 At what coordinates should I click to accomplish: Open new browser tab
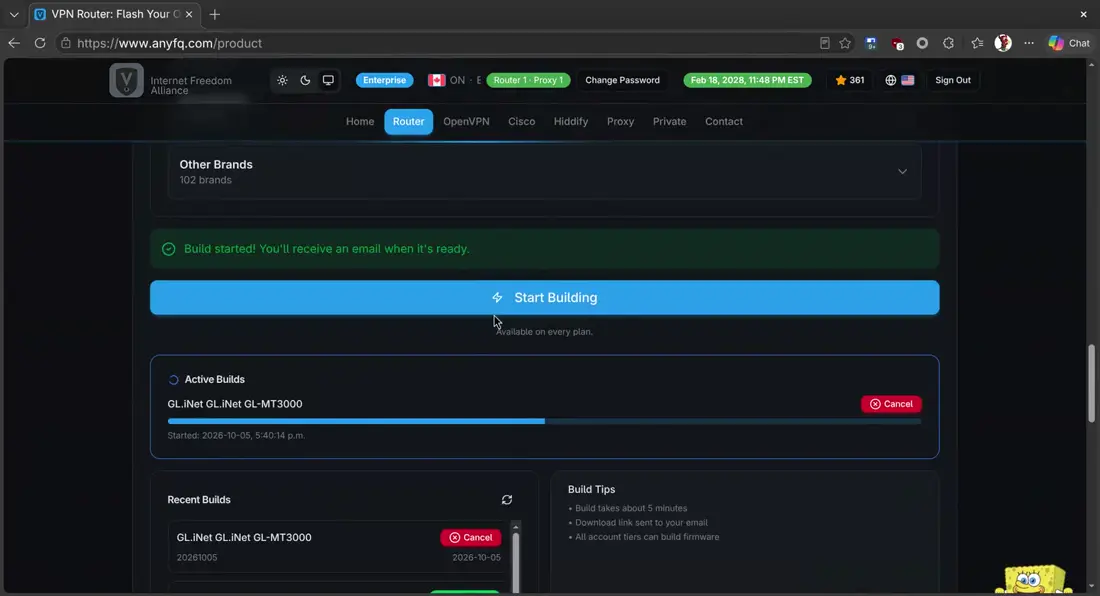[215, 14]
